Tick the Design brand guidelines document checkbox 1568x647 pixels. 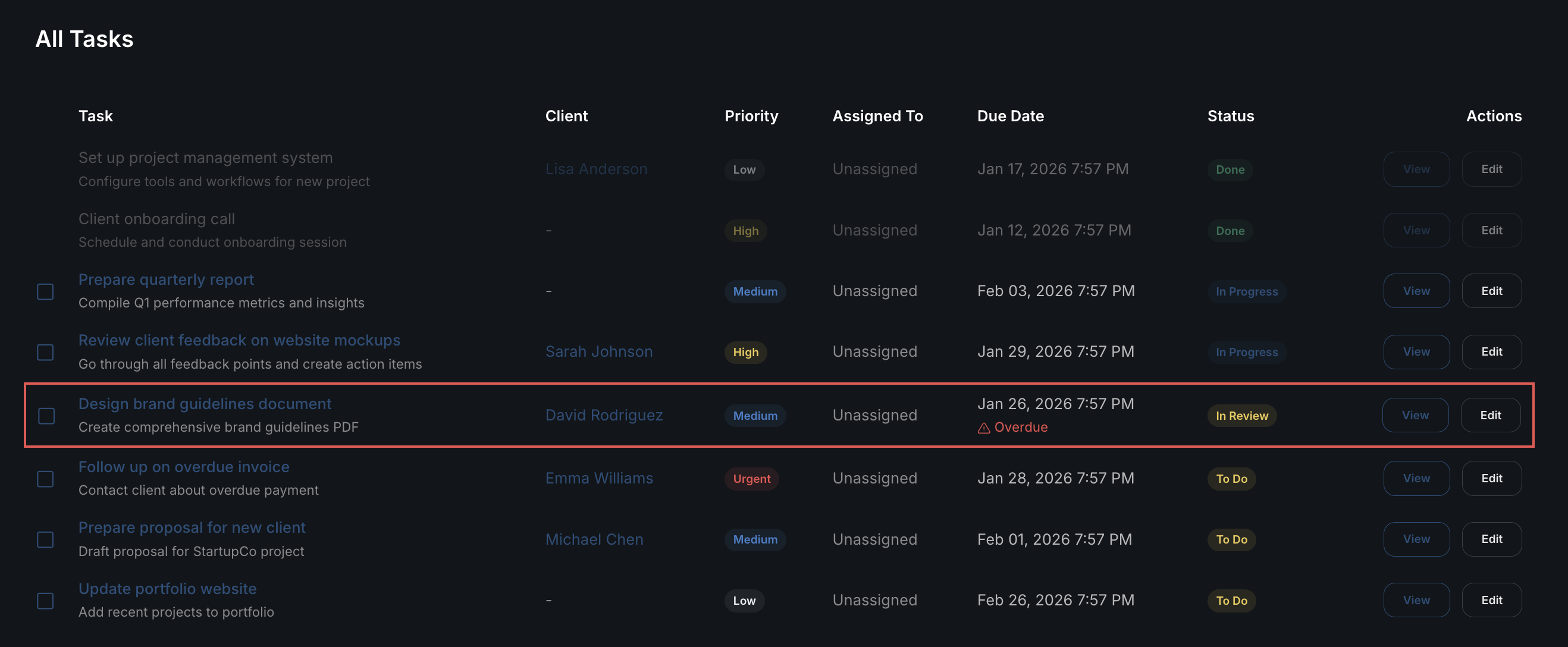[x=47, y=416]
